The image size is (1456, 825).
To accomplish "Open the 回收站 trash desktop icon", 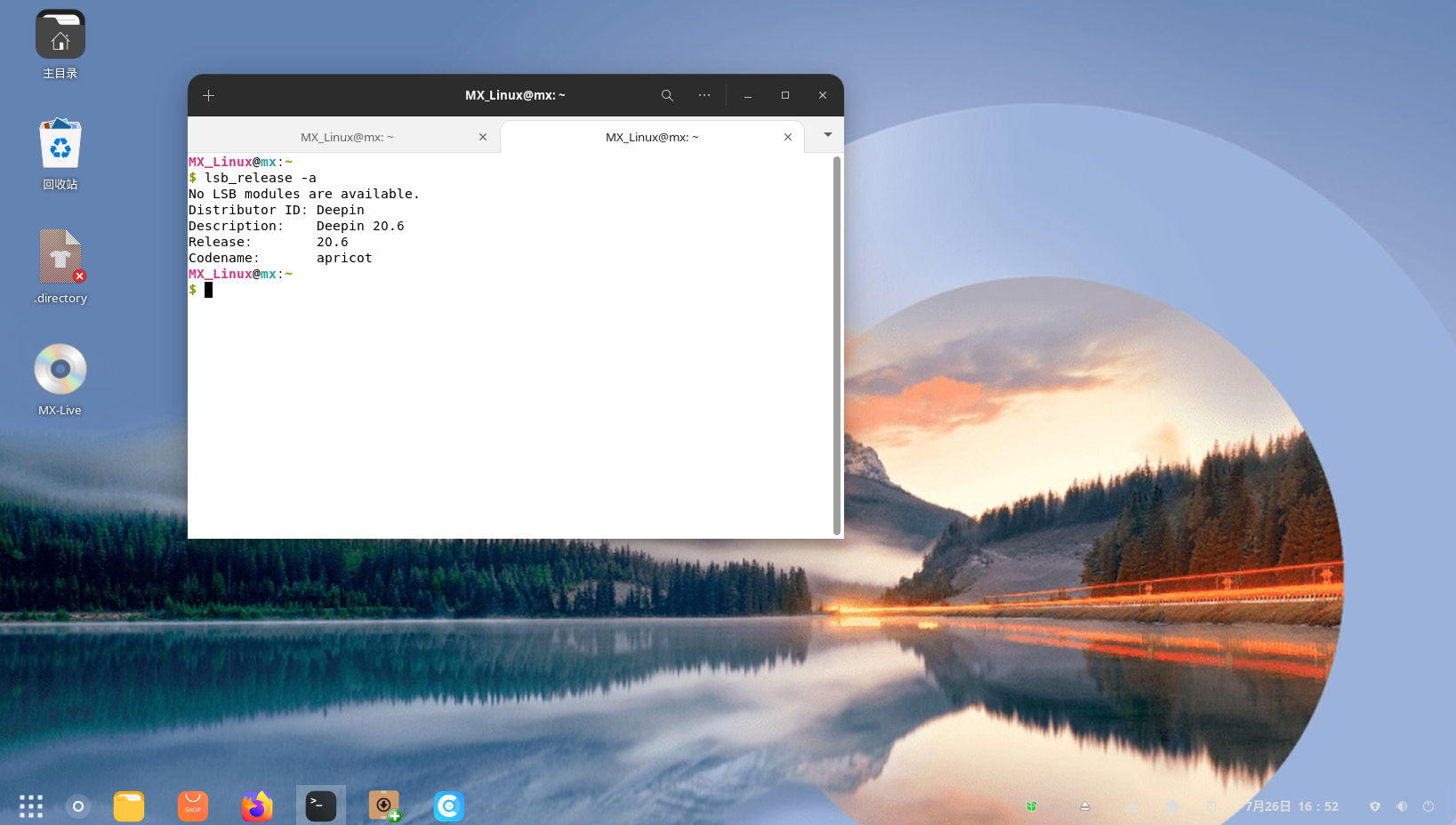I will coord(60,145).
